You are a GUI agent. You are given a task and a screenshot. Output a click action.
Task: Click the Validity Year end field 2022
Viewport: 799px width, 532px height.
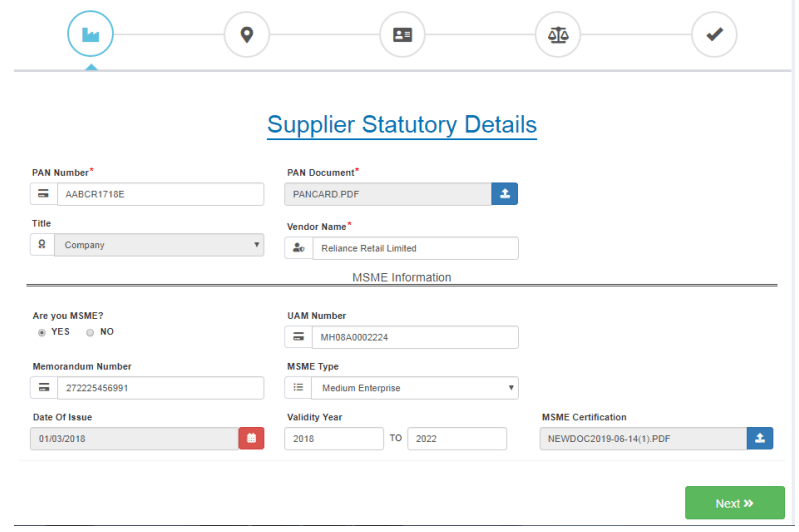click(x=457, y=438)
